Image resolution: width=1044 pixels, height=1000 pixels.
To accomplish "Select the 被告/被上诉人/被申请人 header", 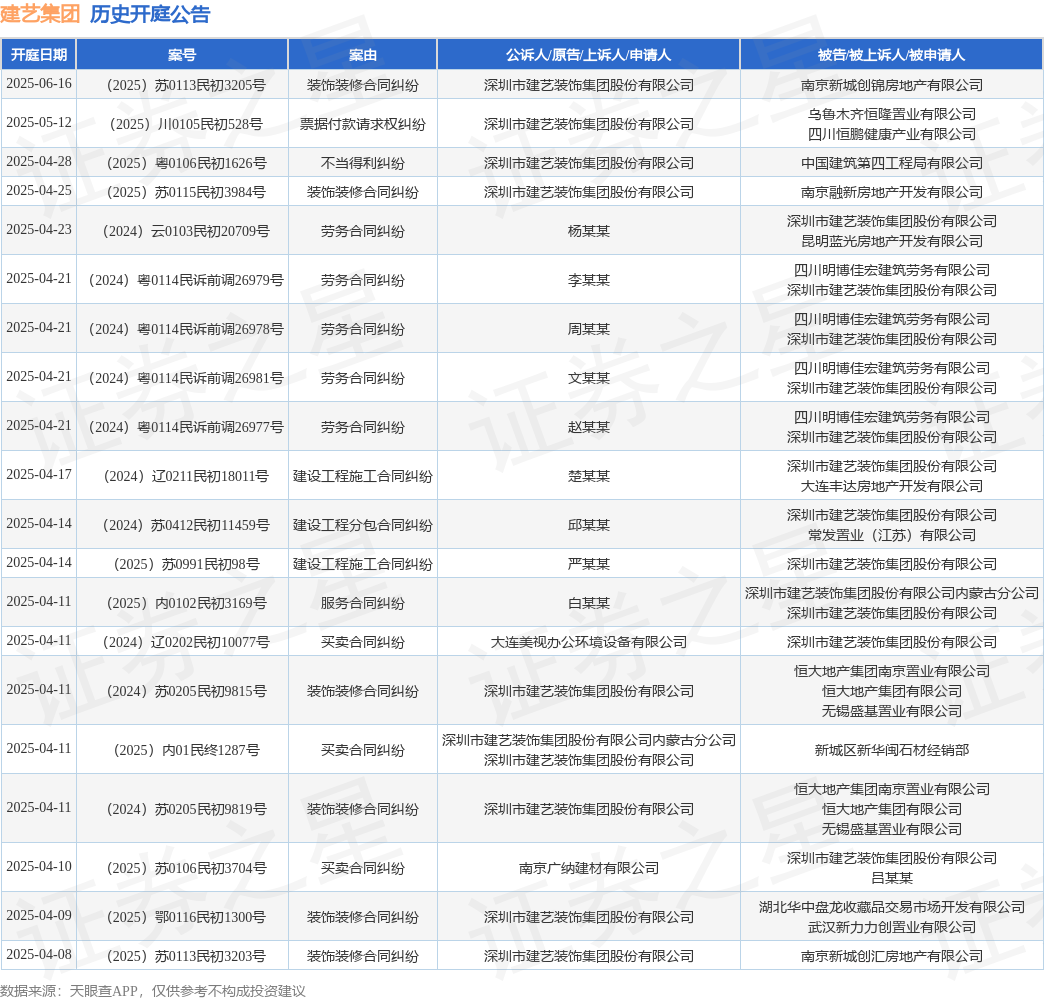I will coord(892,55).
